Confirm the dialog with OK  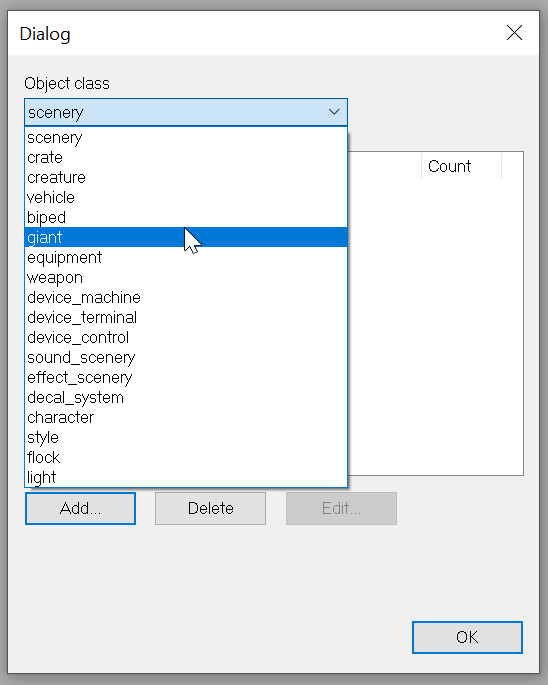pyautogui.click(x=467, y=637)
